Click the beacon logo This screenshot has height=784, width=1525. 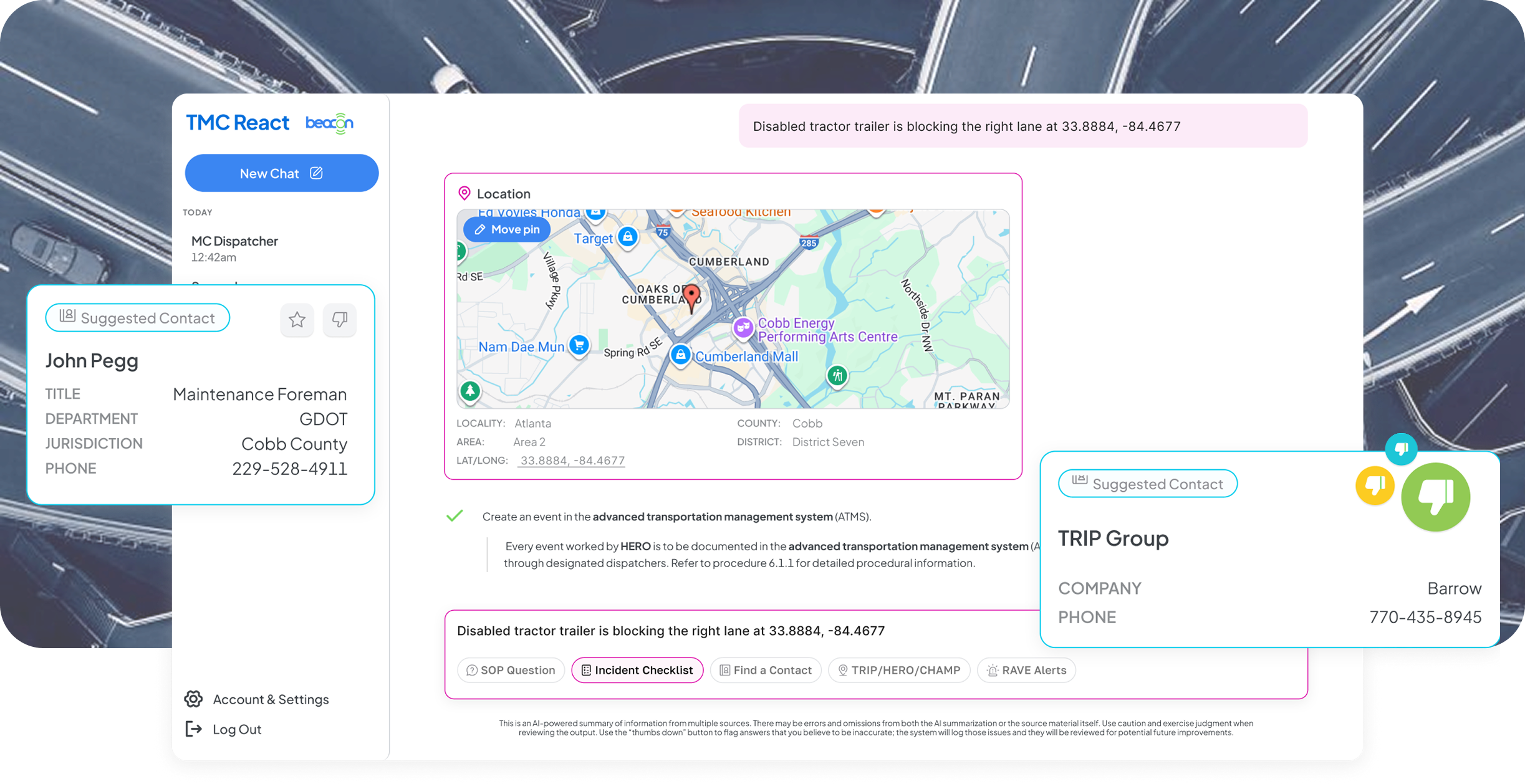[x=329, y=123]
